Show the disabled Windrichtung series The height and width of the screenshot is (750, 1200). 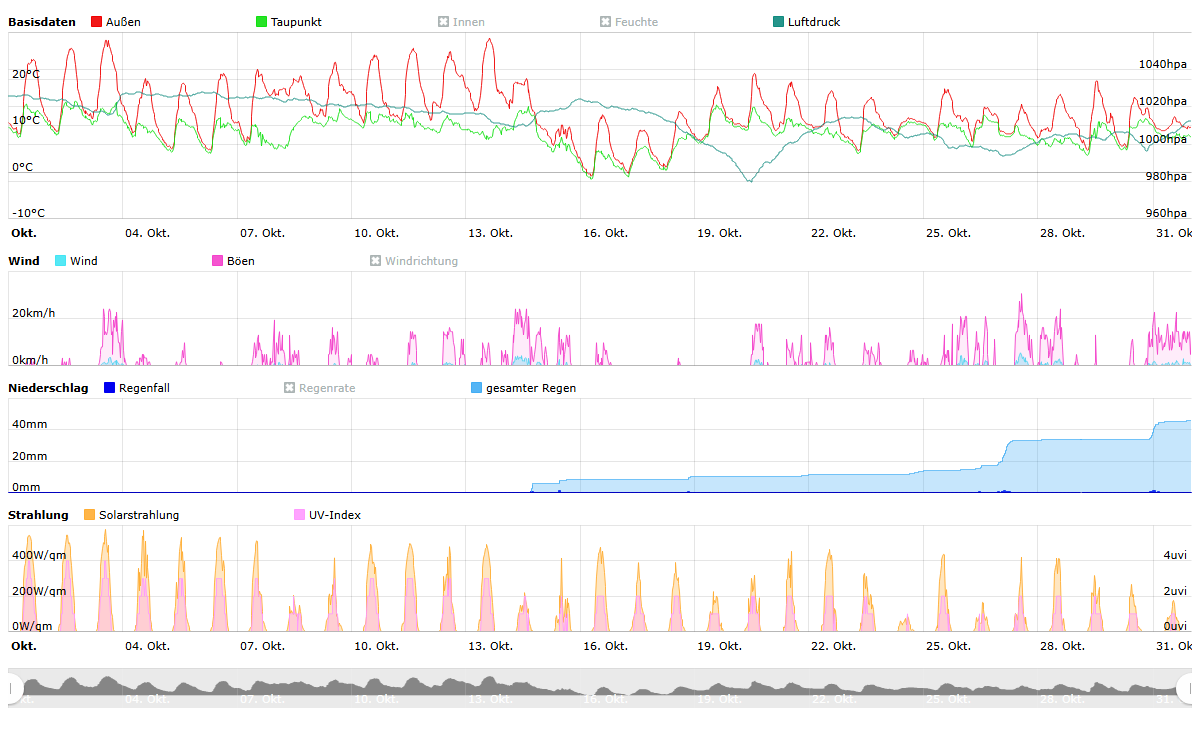coord(413,261)
